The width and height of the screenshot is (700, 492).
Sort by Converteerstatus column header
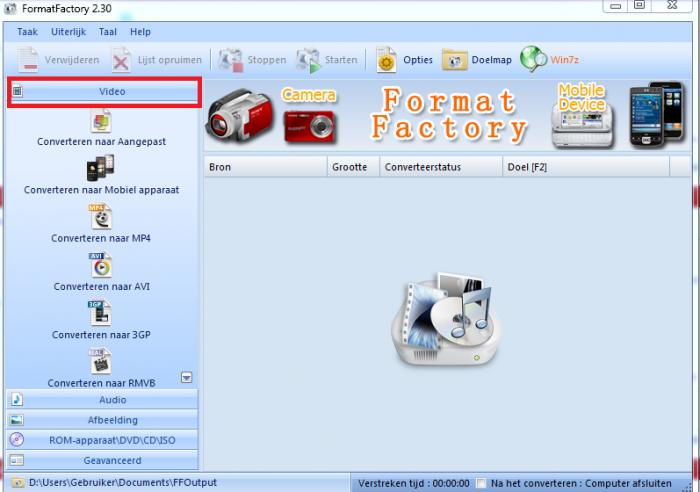click(x=441, y=167)
